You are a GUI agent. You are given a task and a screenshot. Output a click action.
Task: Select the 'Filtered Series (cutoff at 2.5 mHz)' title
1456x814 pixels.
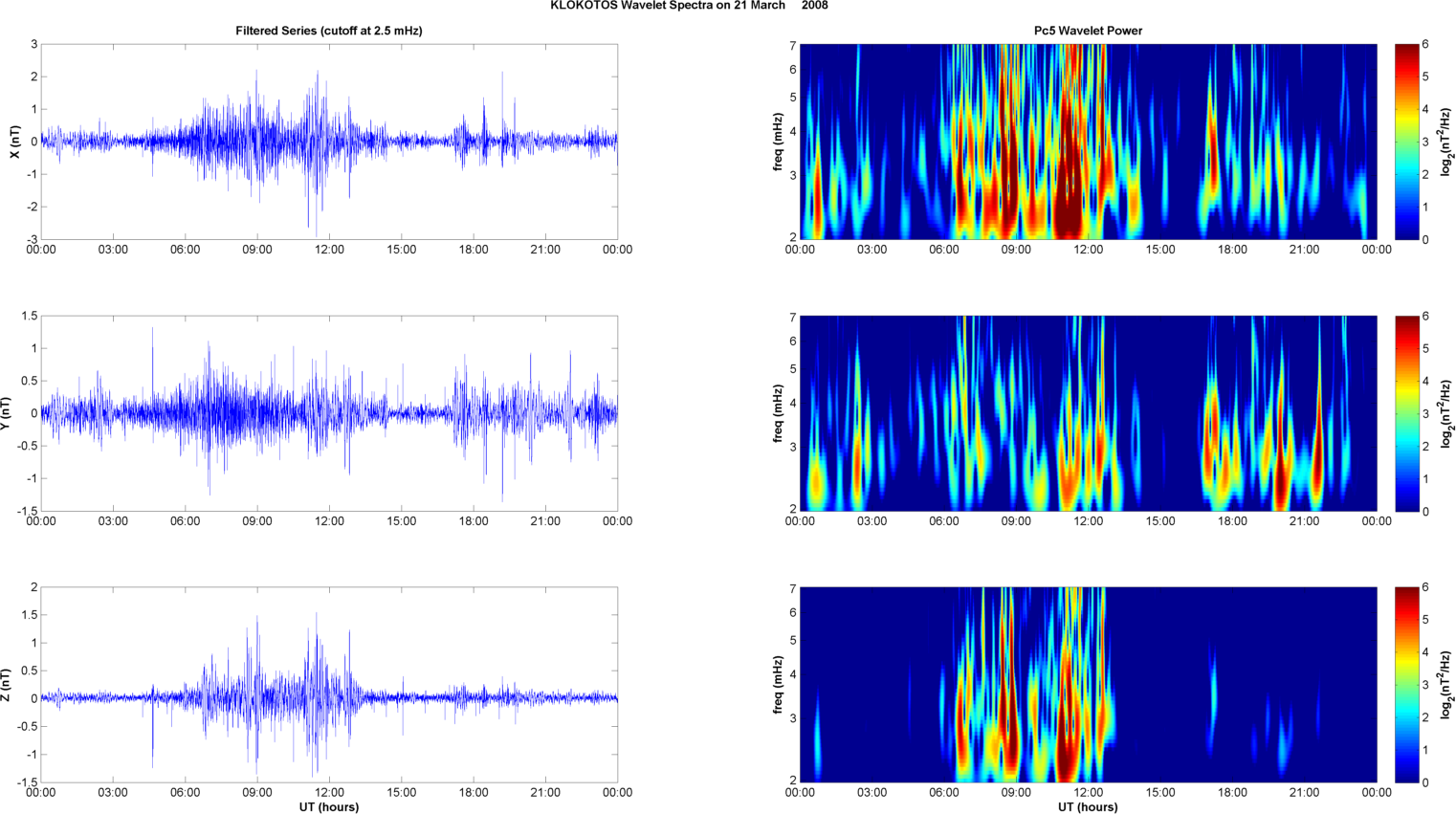coord(329,31)
